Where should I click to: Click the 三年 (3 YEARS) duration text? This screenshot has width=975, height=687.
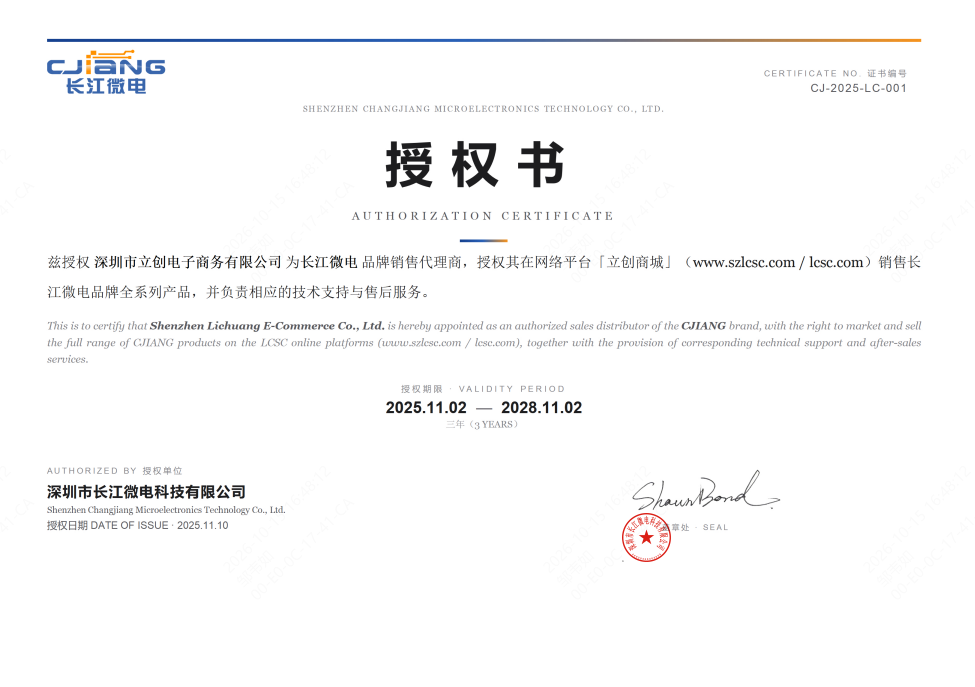pos(483,425)
